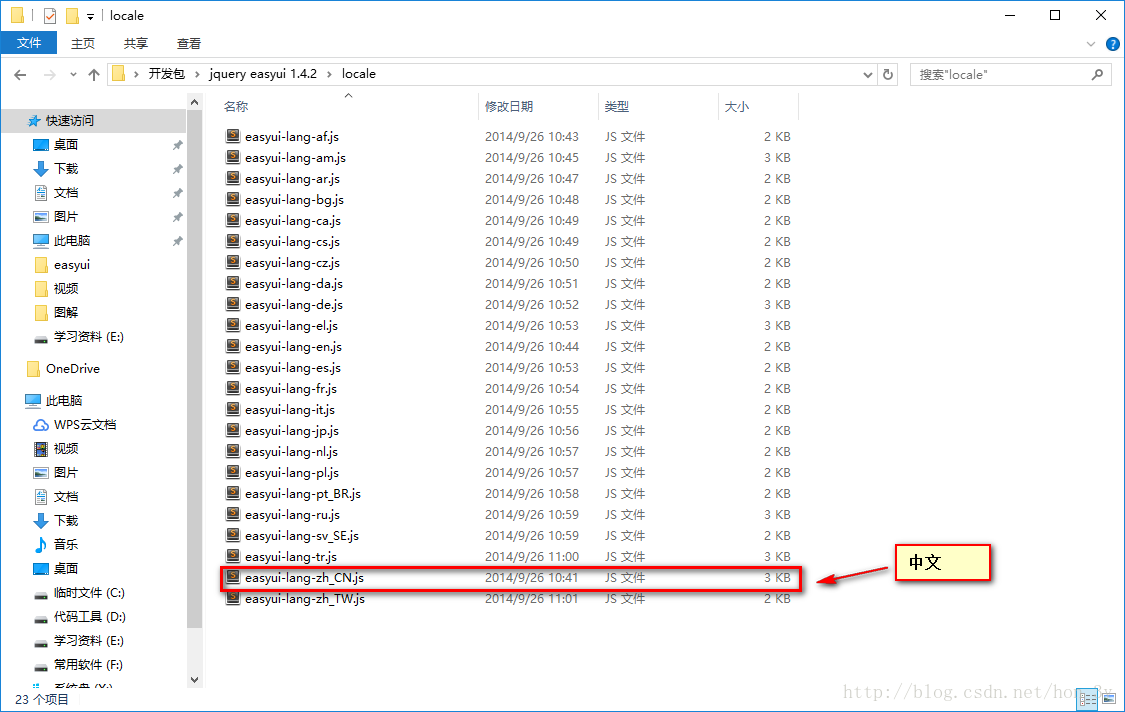The width and height of the screenshot is (1125, 712).
Task: Click quick access new folder icon
Action: click(x=72, y=15)
